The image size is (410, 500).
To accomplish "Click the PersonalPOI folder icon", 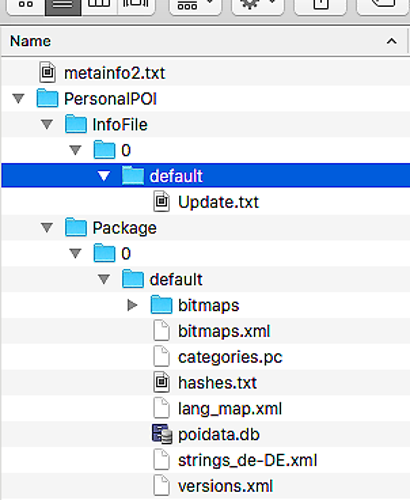I will 47,98.
